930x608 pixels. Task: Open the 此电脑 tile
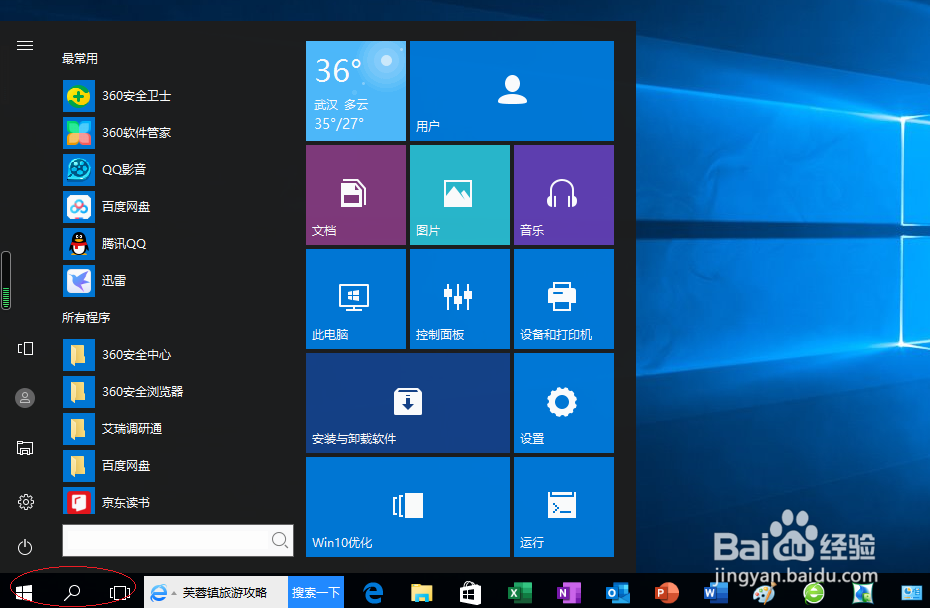(x=355, y=298)
